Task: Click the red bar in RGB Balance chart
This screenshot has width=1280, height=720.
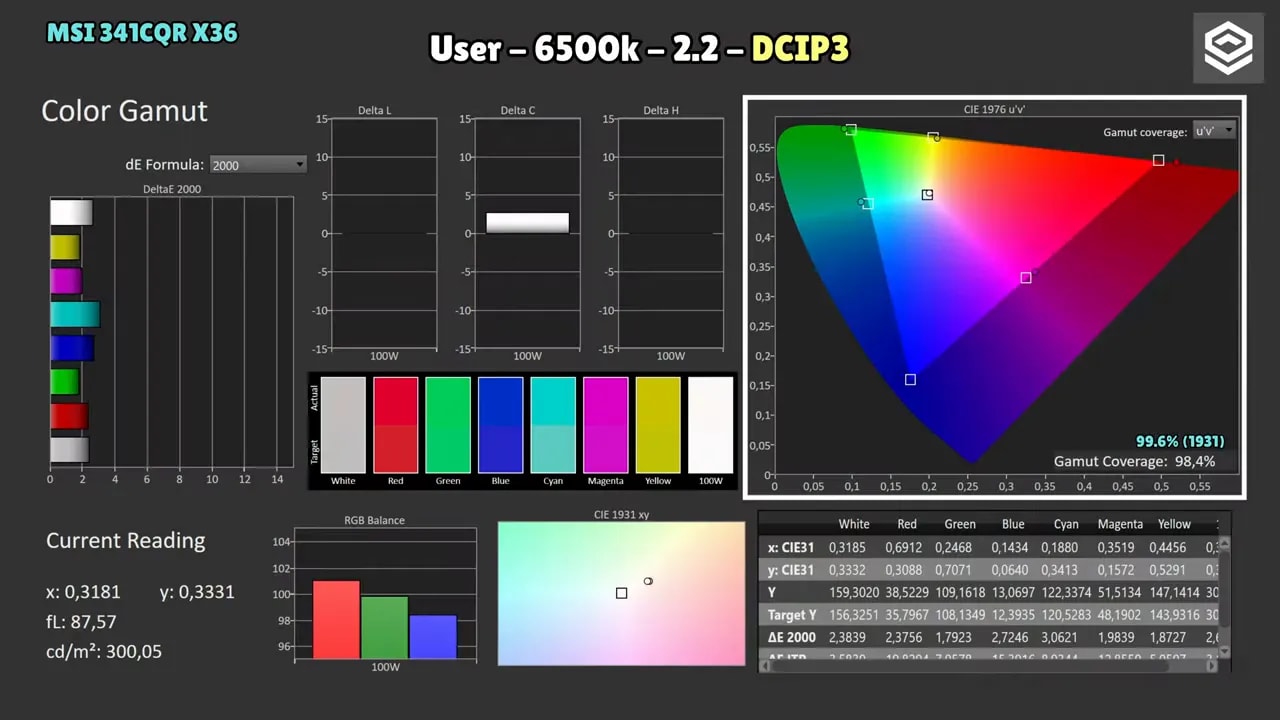Action: 336,619
